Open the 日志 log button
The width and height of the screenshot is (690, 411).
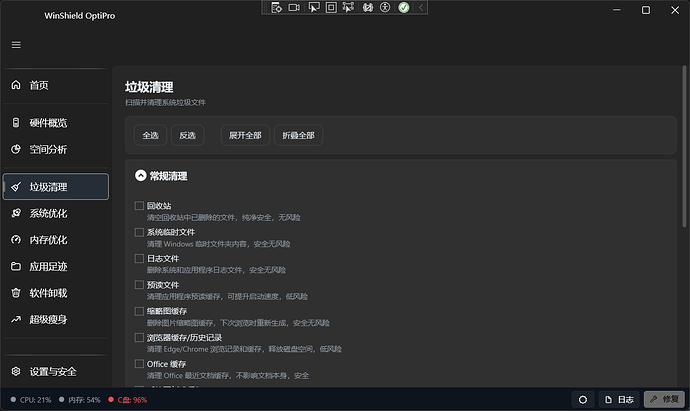click(619, 400)
